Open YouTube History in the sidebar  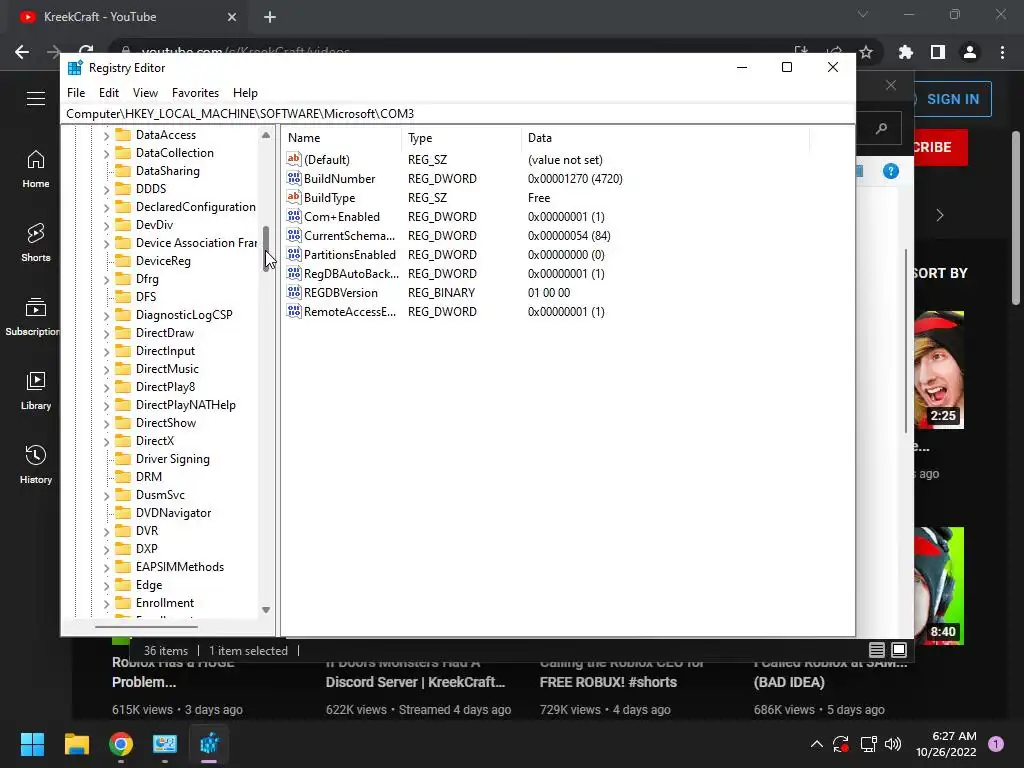[36, 464]
